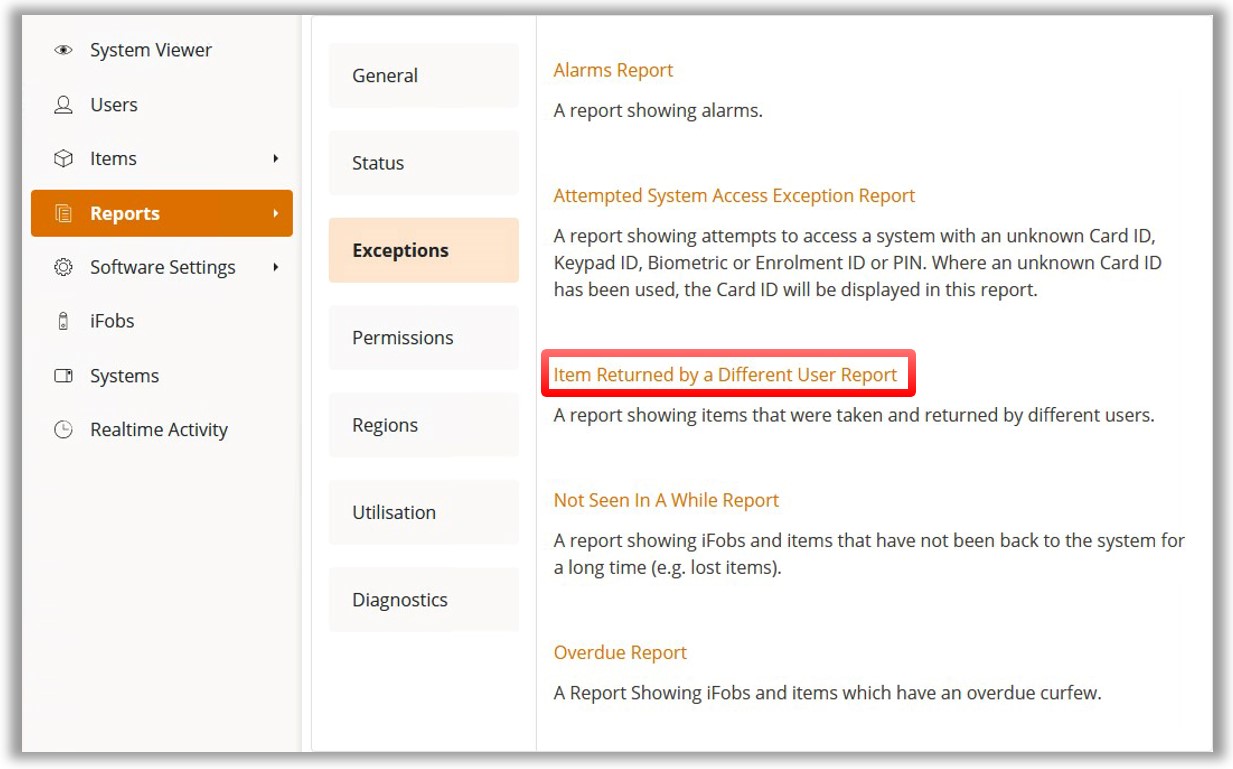Click the Systems cabinet icon

63,376
